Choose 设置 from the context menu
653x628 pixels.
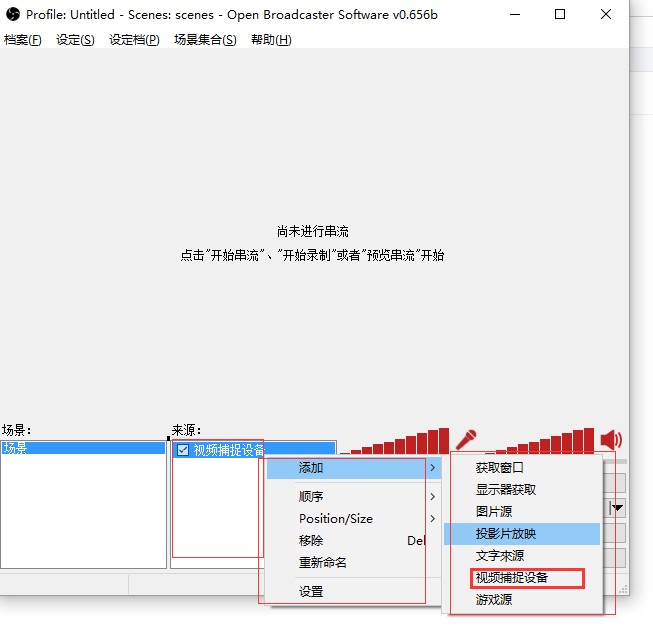pyautogui.click(x=353, y=591)
